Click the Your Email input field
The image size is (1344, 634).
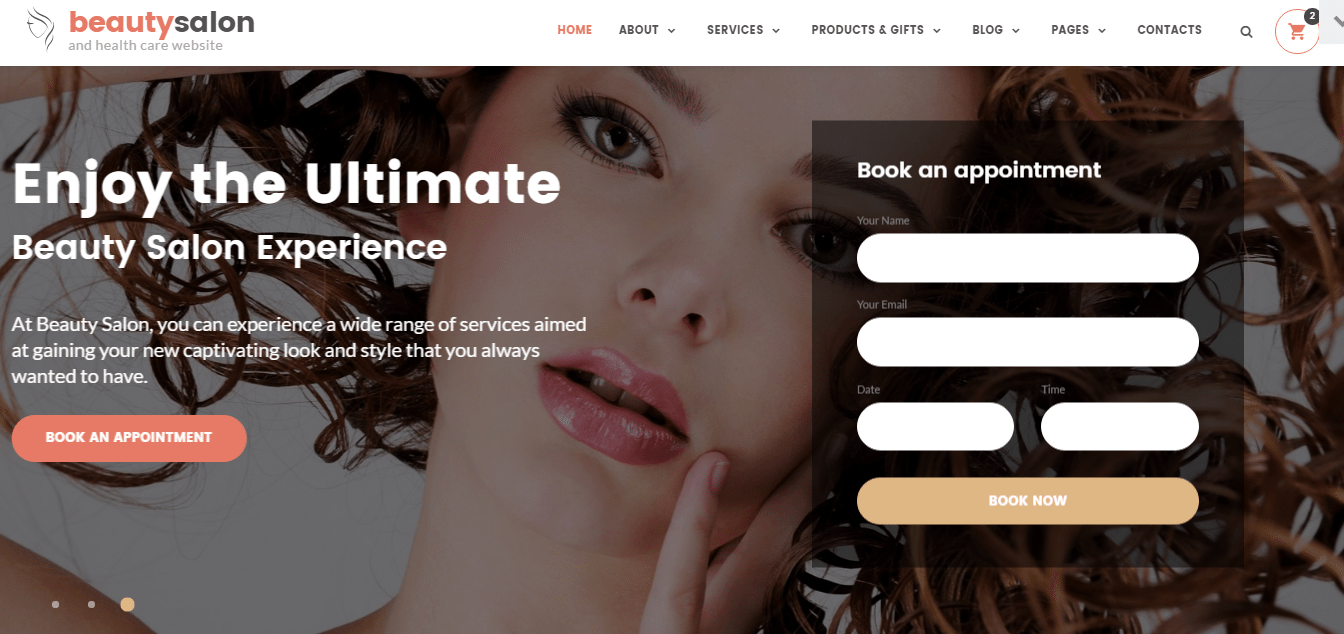pos(1027,342)
